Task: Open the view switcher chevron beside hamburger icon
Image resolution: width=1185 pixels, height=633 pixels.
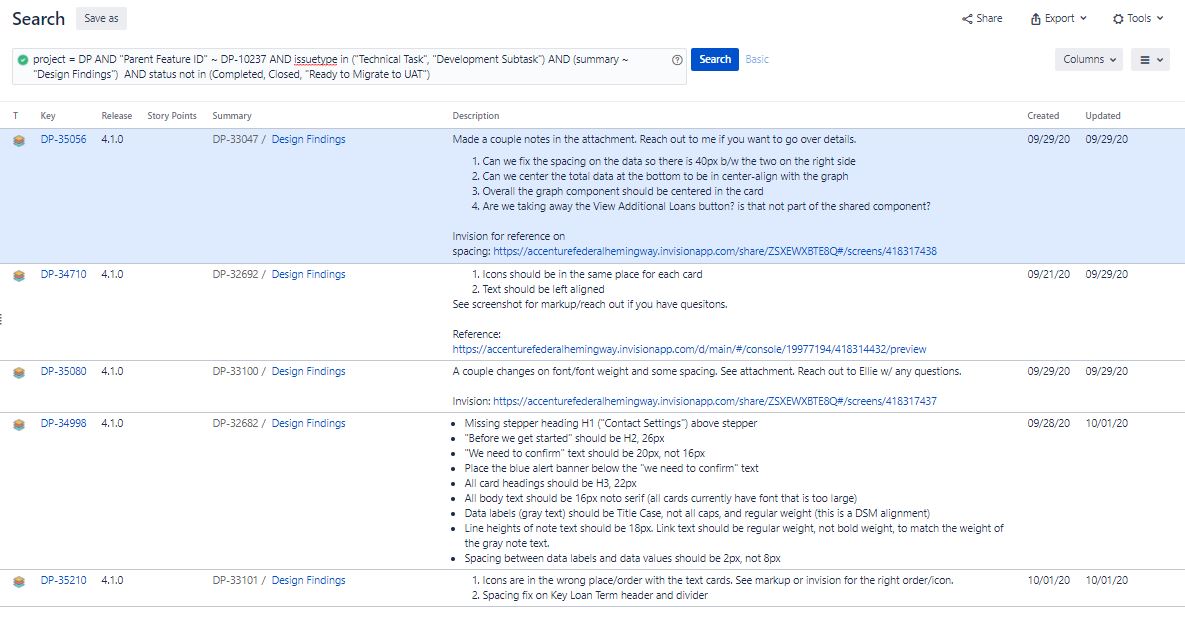Action: click(x=1158, y=59)
